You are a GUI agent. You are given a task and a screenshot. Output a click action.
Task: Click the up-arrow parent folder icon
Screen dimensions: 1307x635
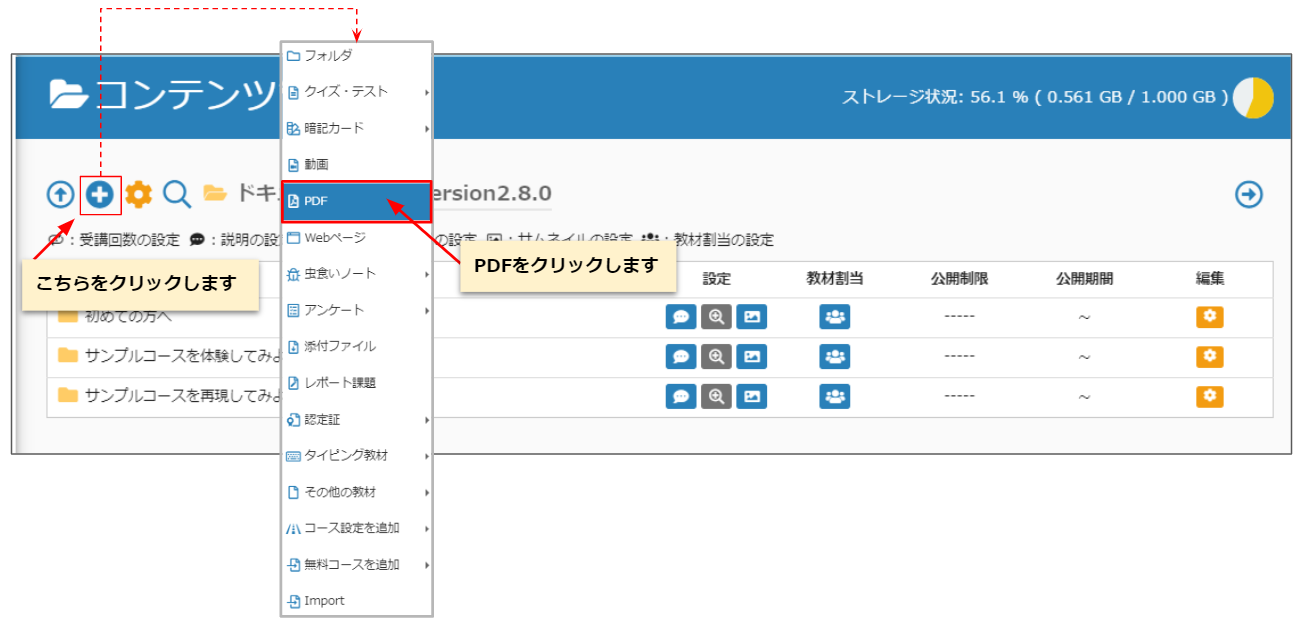[60, 194]
